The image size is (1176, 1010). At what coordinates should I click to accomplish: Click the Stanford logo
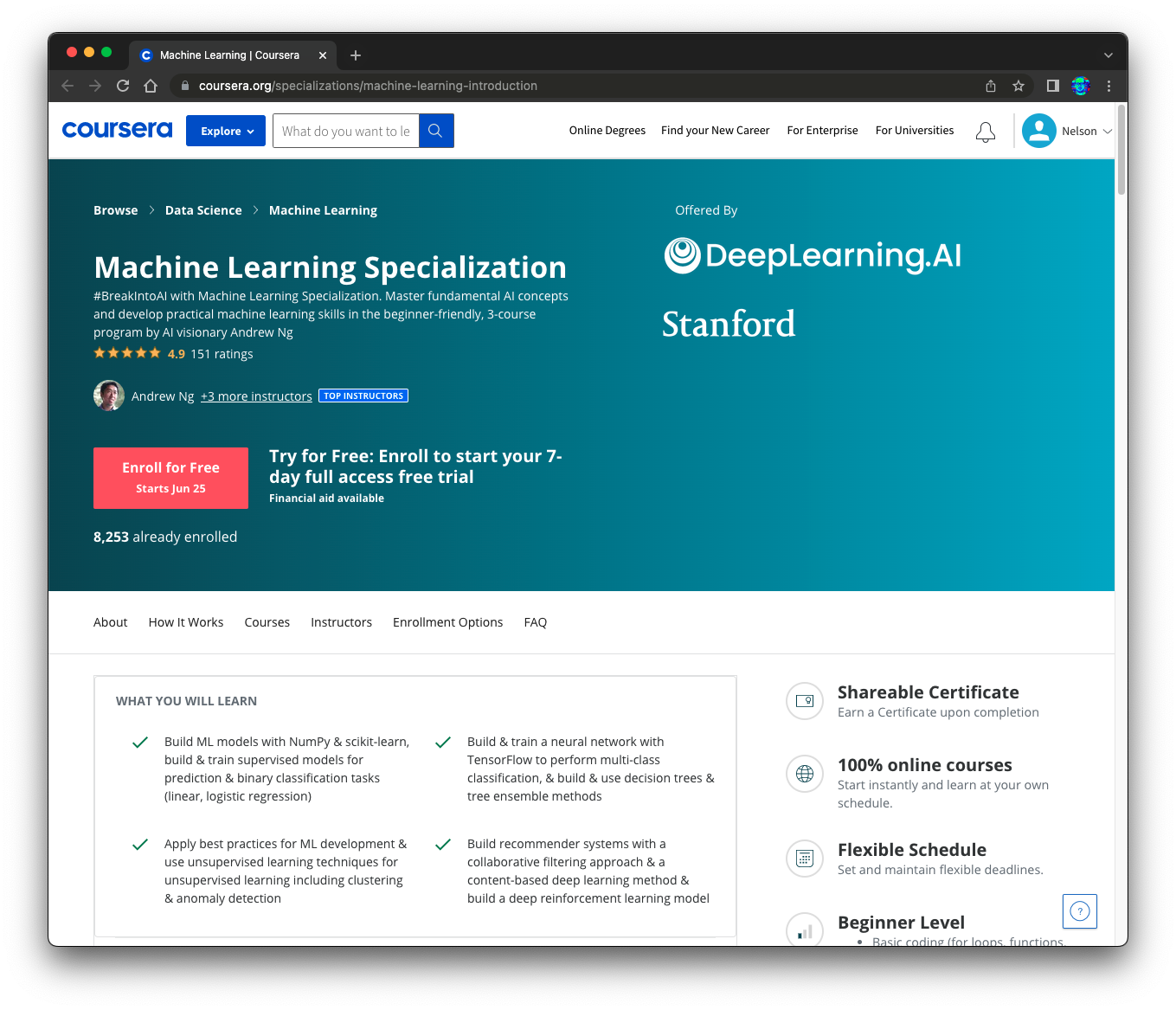click(x=729, y=324)
